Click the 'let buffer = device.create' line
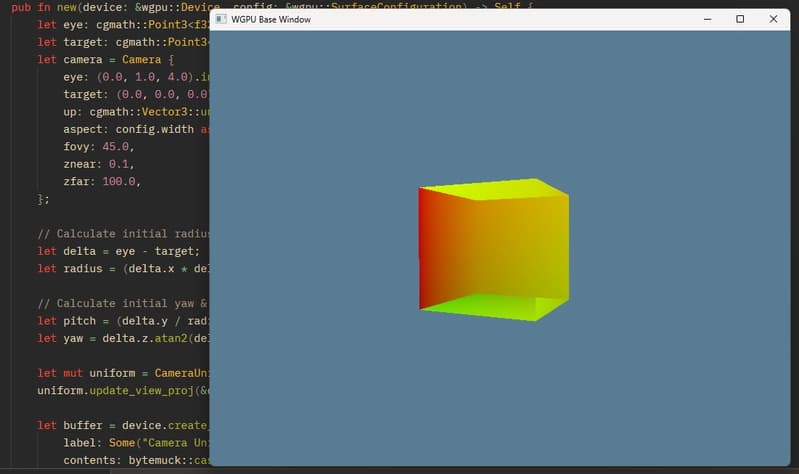Screen dimensions: 799x474 click(123, 426)
